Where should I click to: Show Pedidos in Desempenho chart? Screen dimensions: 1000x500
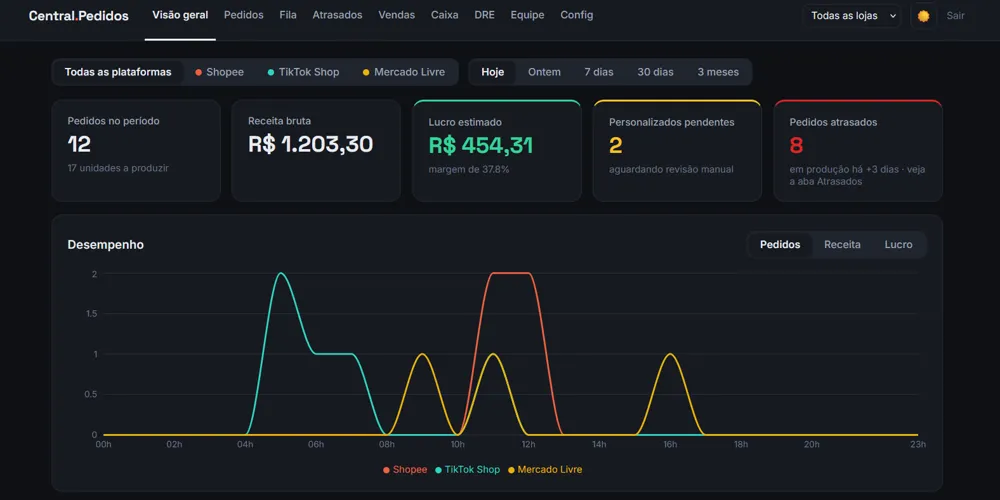click(780, 245)
